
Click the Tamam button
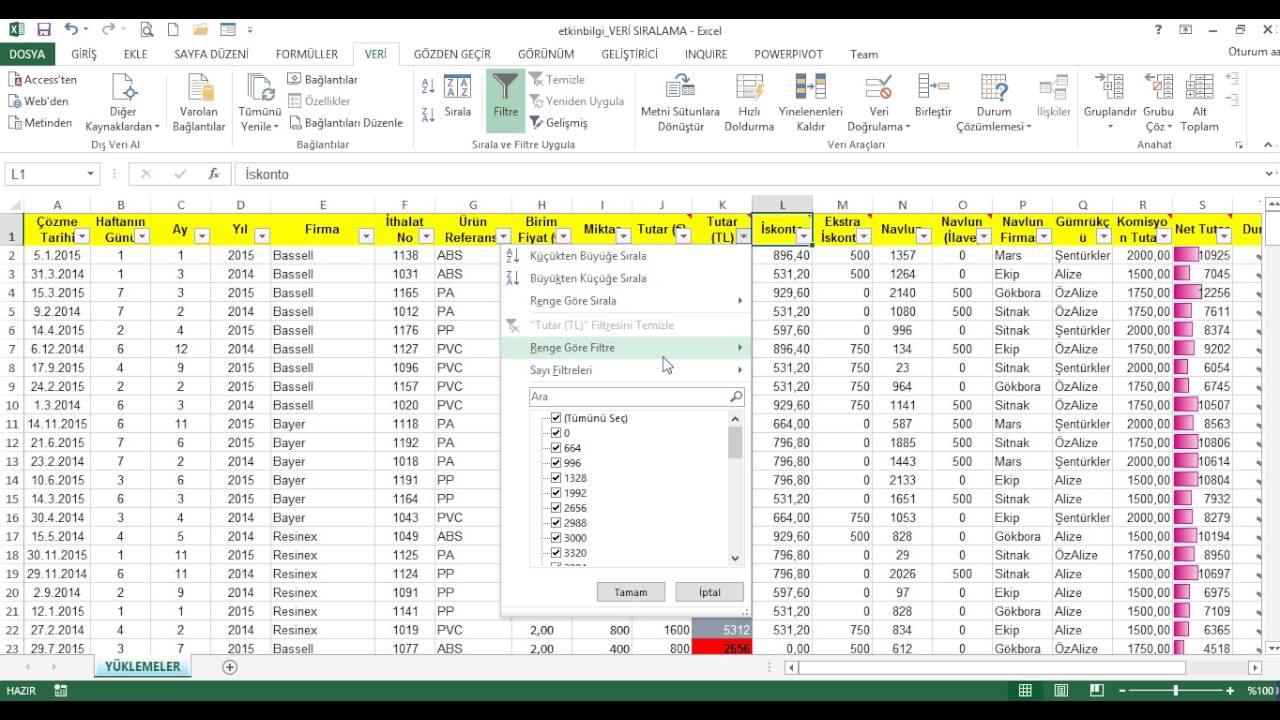pyautogui.click(x=631, y=592)
